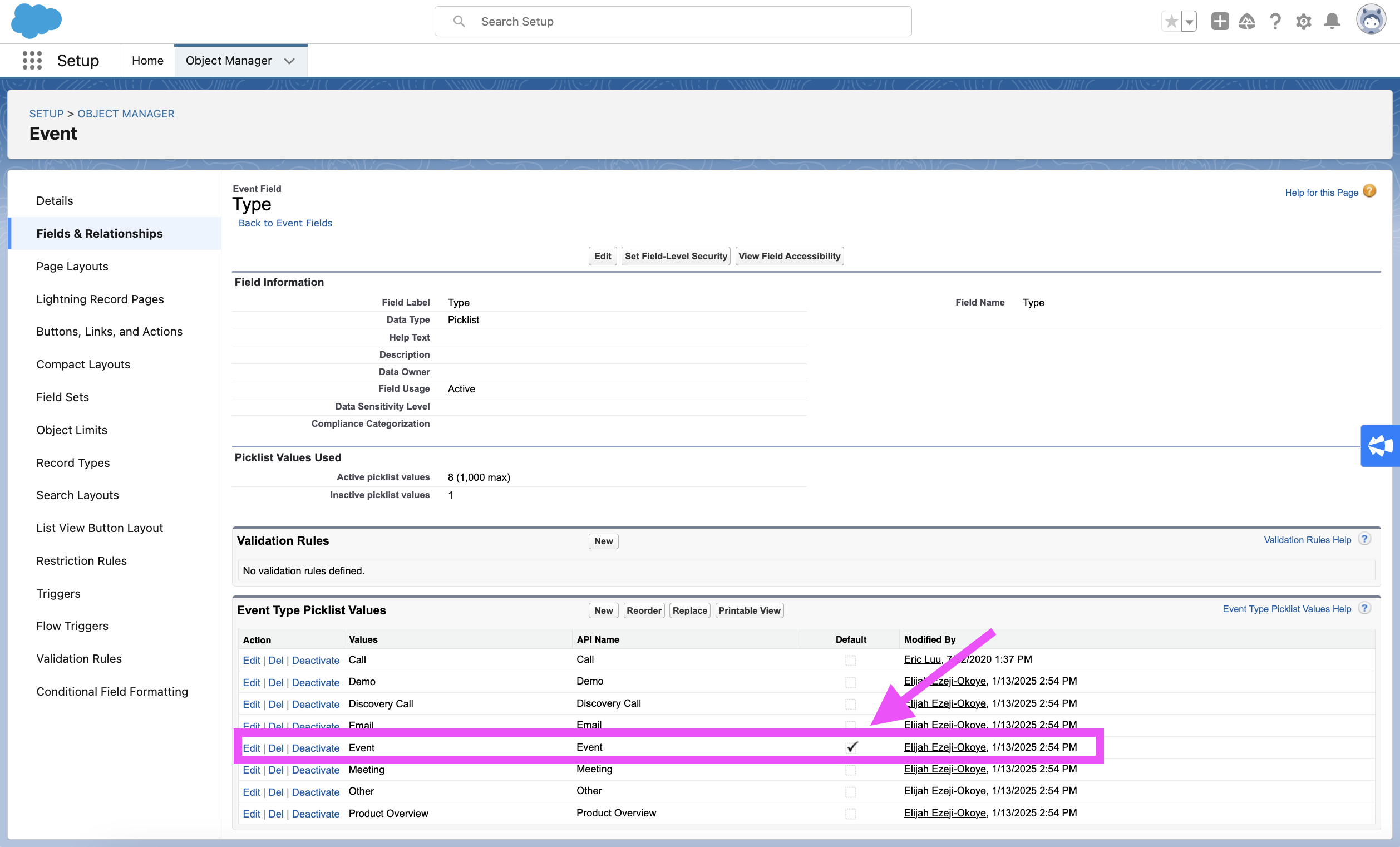Image resolution: width=1400 pixels, height=847 pixels.
Task: Open the blue side panel arrow widget
Action: pyautogui.click(x=1380, y=446)
